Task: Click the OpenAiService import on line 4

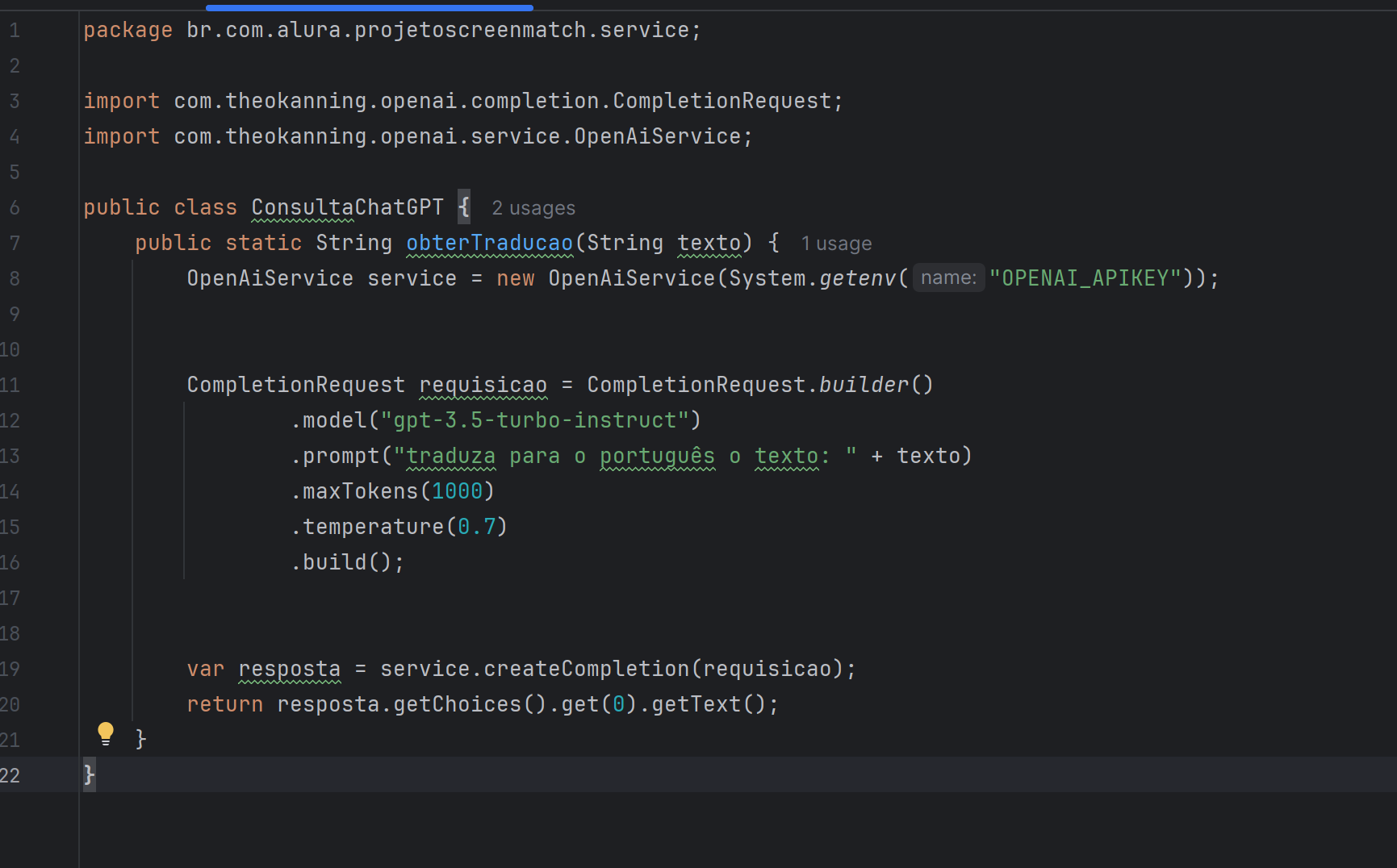Action: (x=418, y=136)
